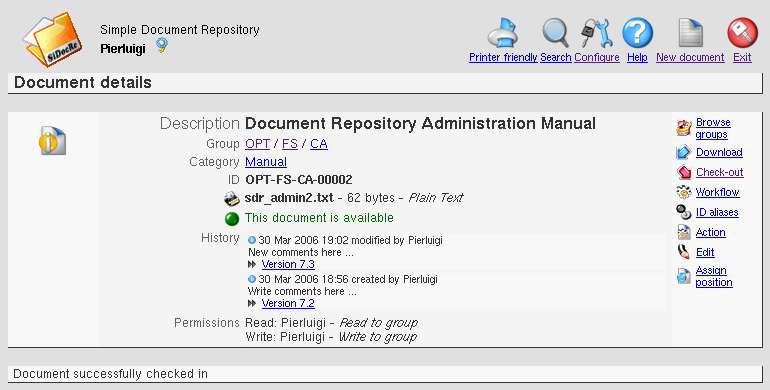Click the Edit link in the sidebar
Screen dimensions: 770x390
pos(705,252)
